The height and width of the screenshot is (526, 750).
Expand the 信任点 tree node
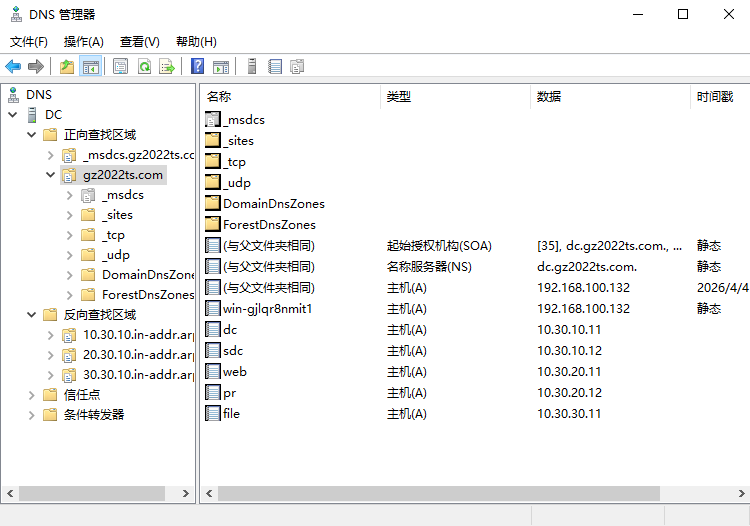point(32,395)
